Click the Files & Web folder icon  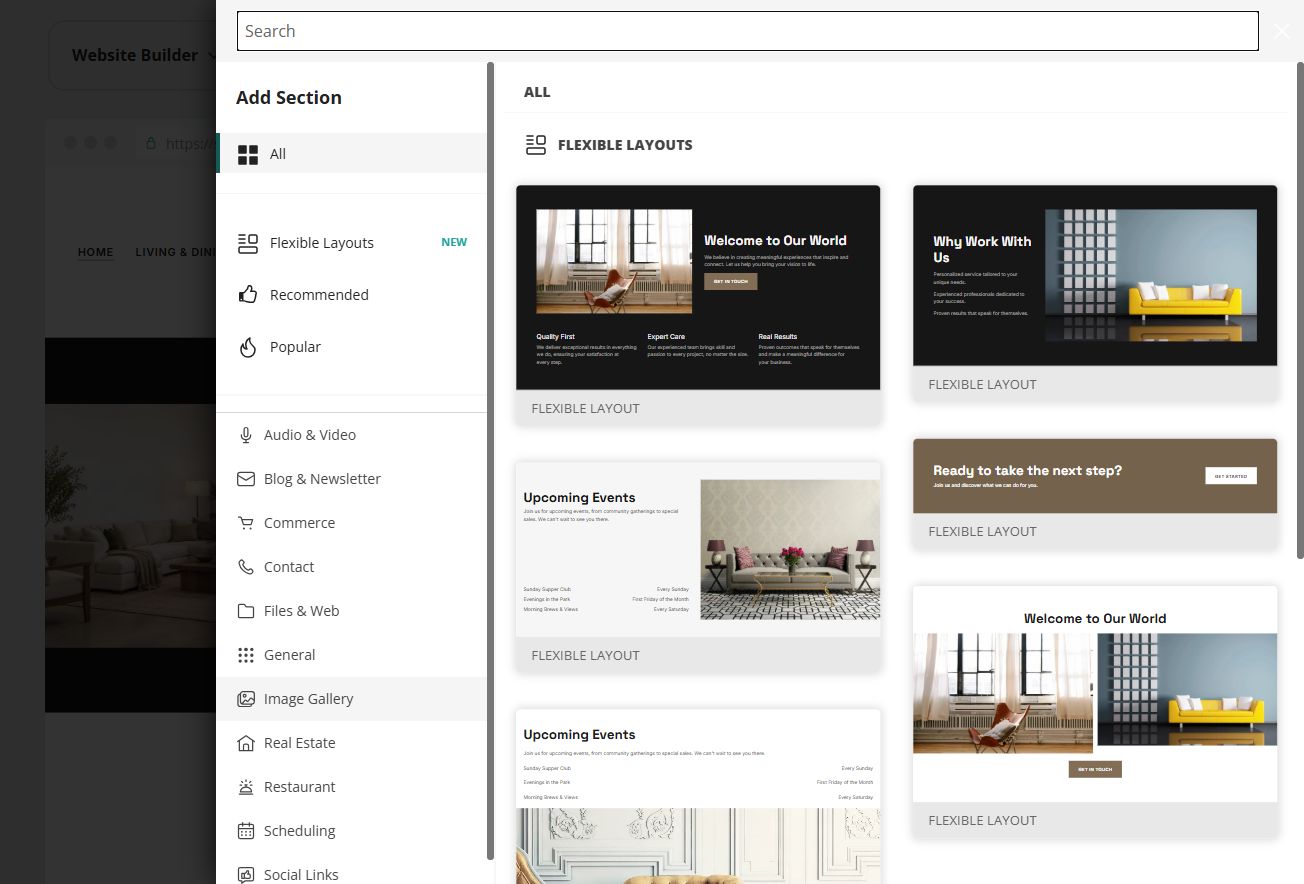click(x=246, y=611)
